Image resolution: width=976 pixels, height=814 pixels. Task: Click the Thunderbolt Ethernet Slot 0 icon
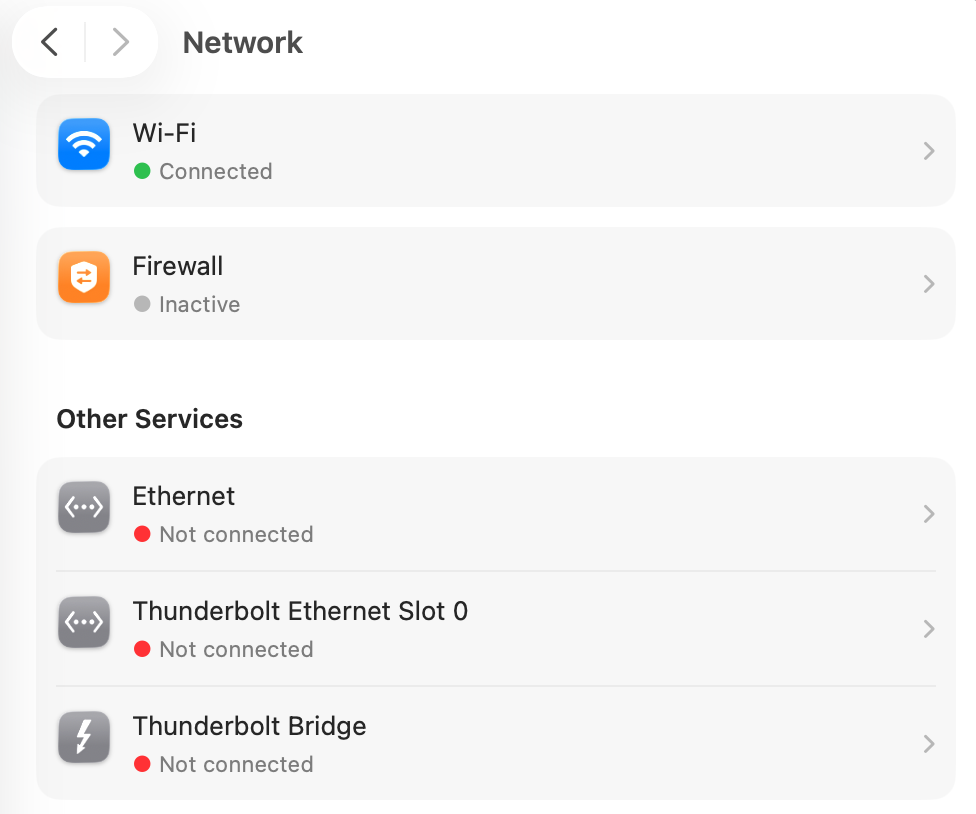[x=84, y=623]
